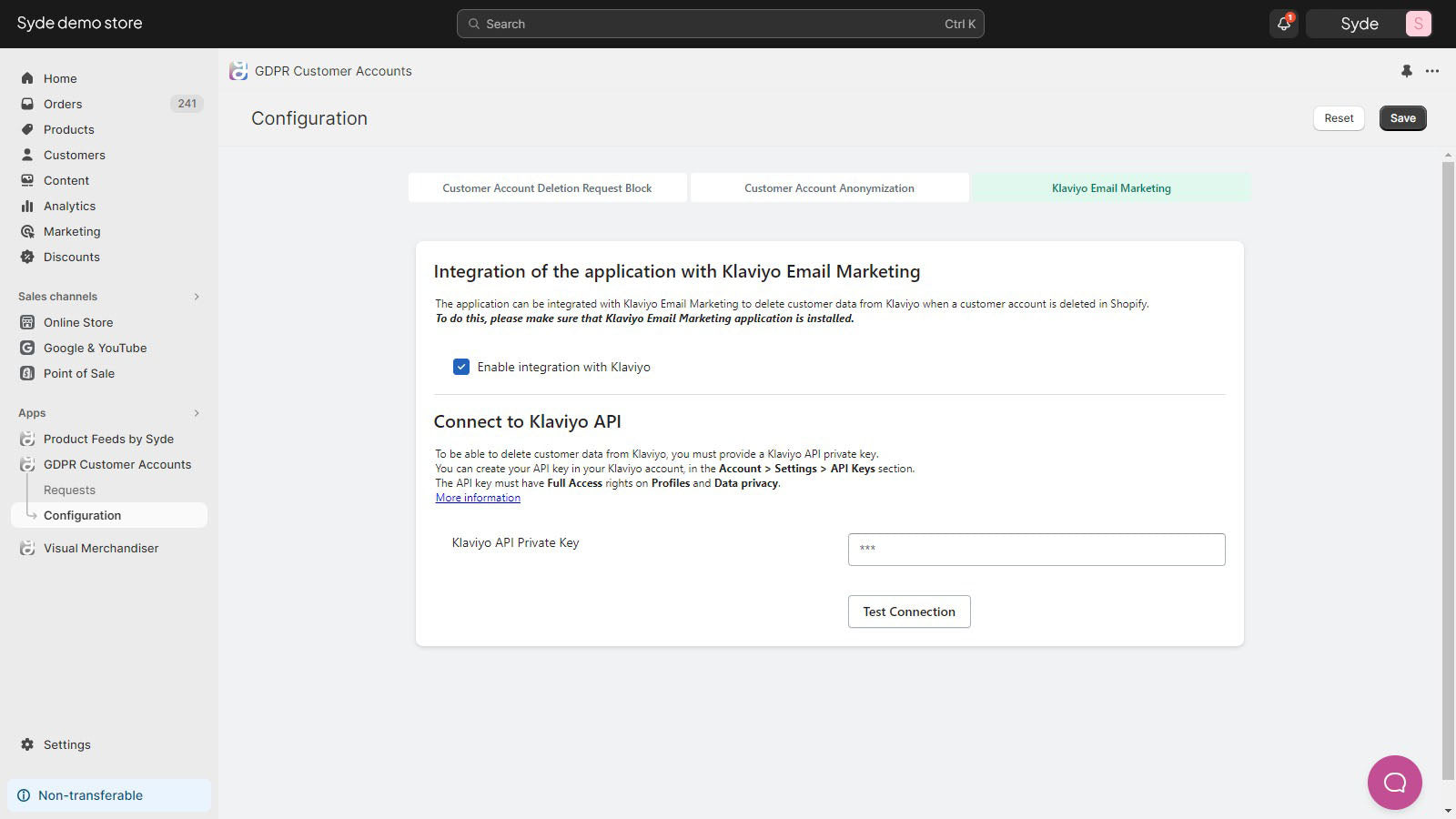Click the GDPR app logo in header
Image resolution: width=1456 pixels, height=819 pixels.
point(238,71)
